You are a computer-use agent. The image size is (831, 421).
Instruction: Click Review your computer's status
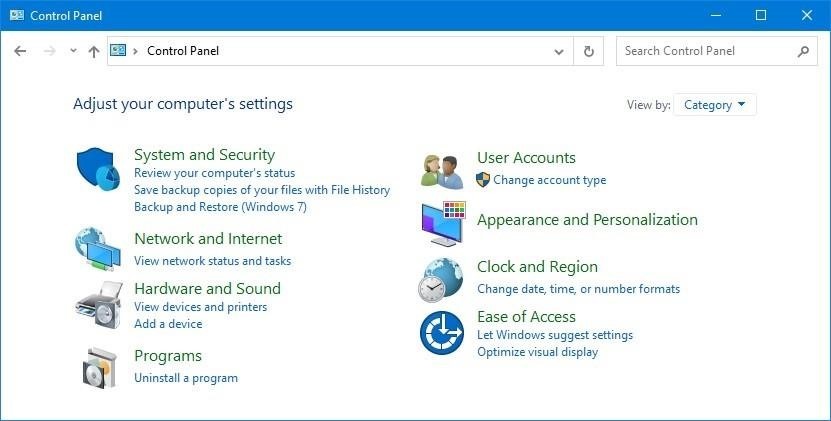coord(215,173)
